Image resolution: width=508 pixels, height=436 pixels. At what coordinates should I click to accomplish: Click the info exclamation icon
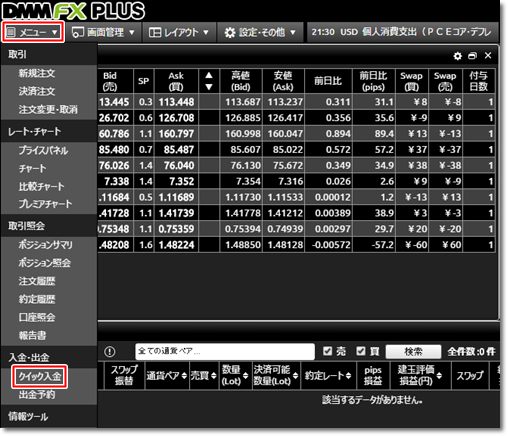coord(110,351)
